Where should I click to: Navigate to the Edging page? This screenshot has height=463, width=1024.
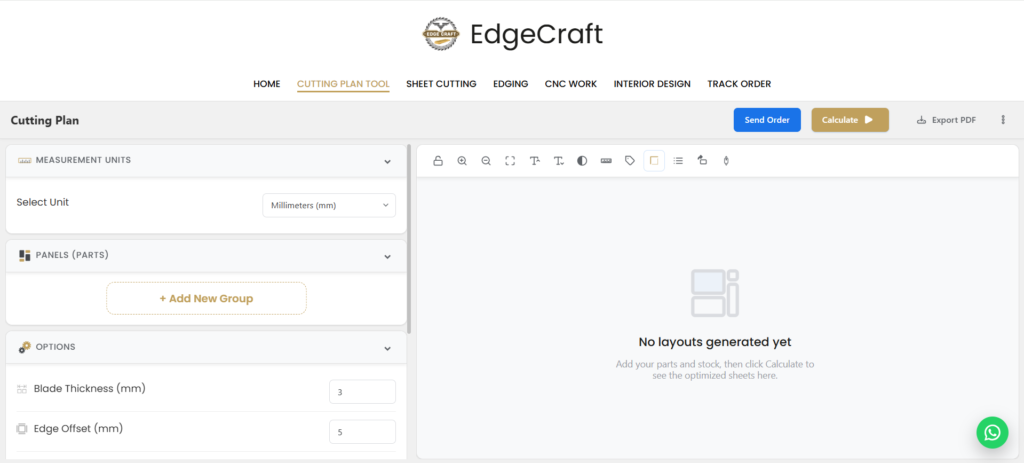pyautogui.click(x=511, y=84)
